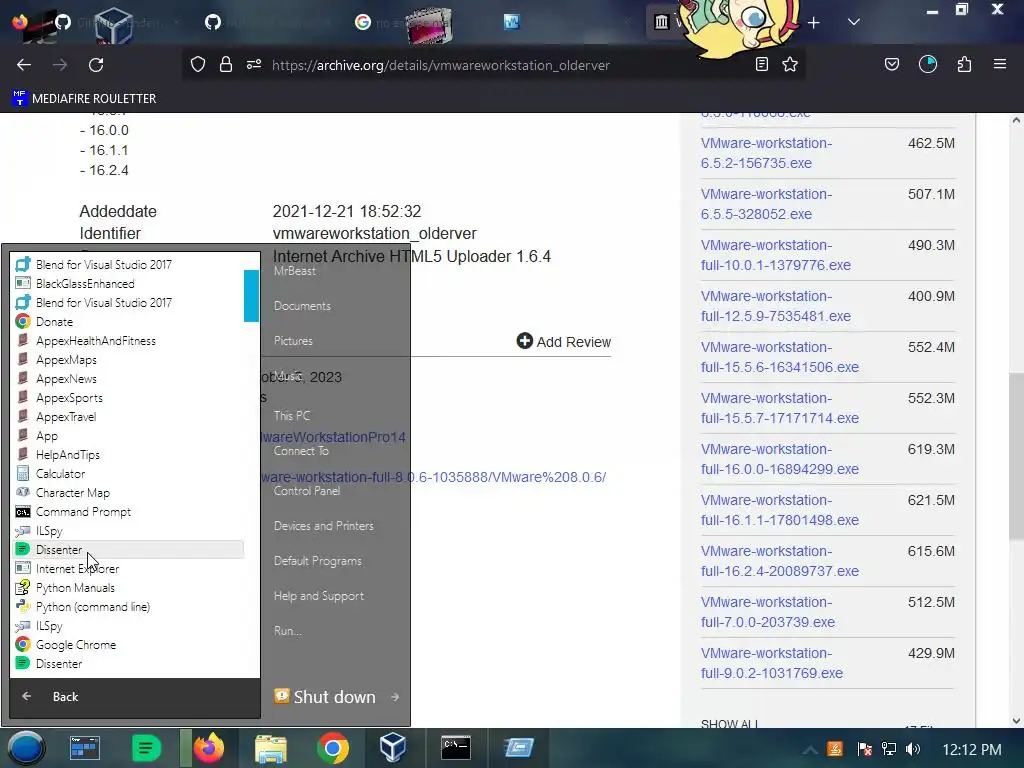Screen dimensions: 1024x768
Task: Download VMware-workstation-full-12.5.9-7535481.exe
Action: (x=776, y=306)
